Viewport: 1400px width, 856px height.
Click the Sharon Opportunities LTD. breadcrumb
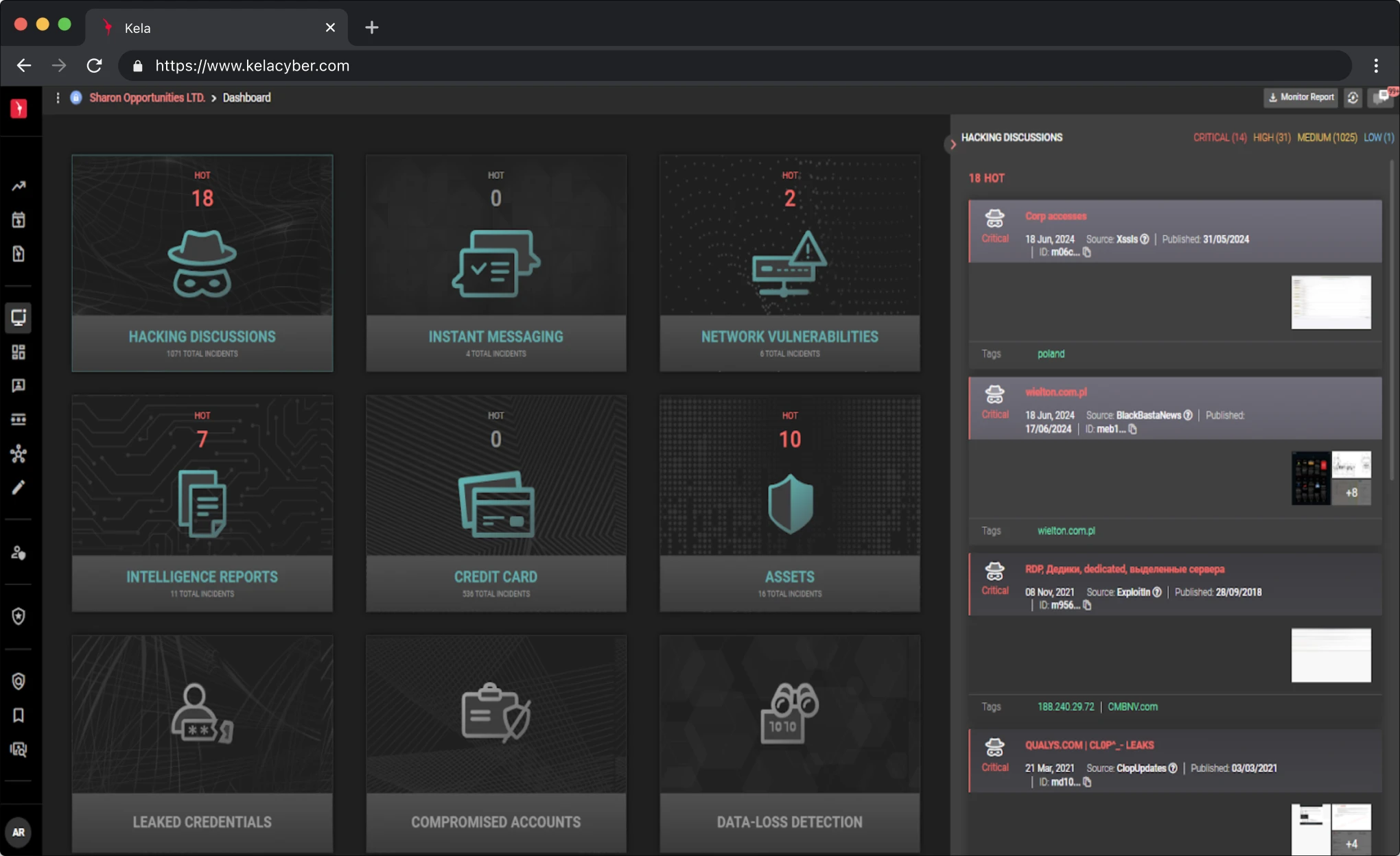click(x=147, y=97)
